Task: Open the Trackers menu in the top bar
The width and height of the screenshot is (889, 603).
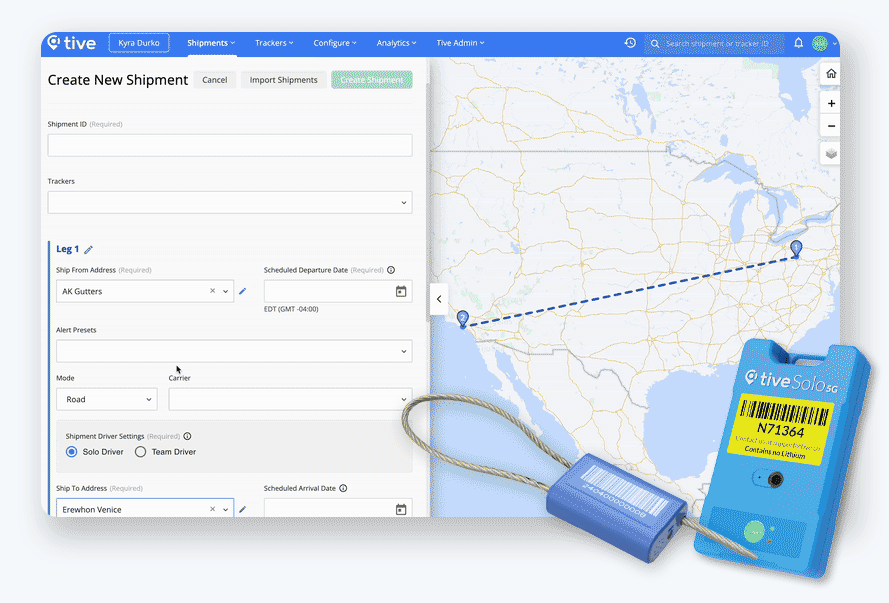Action: [274, 43]
